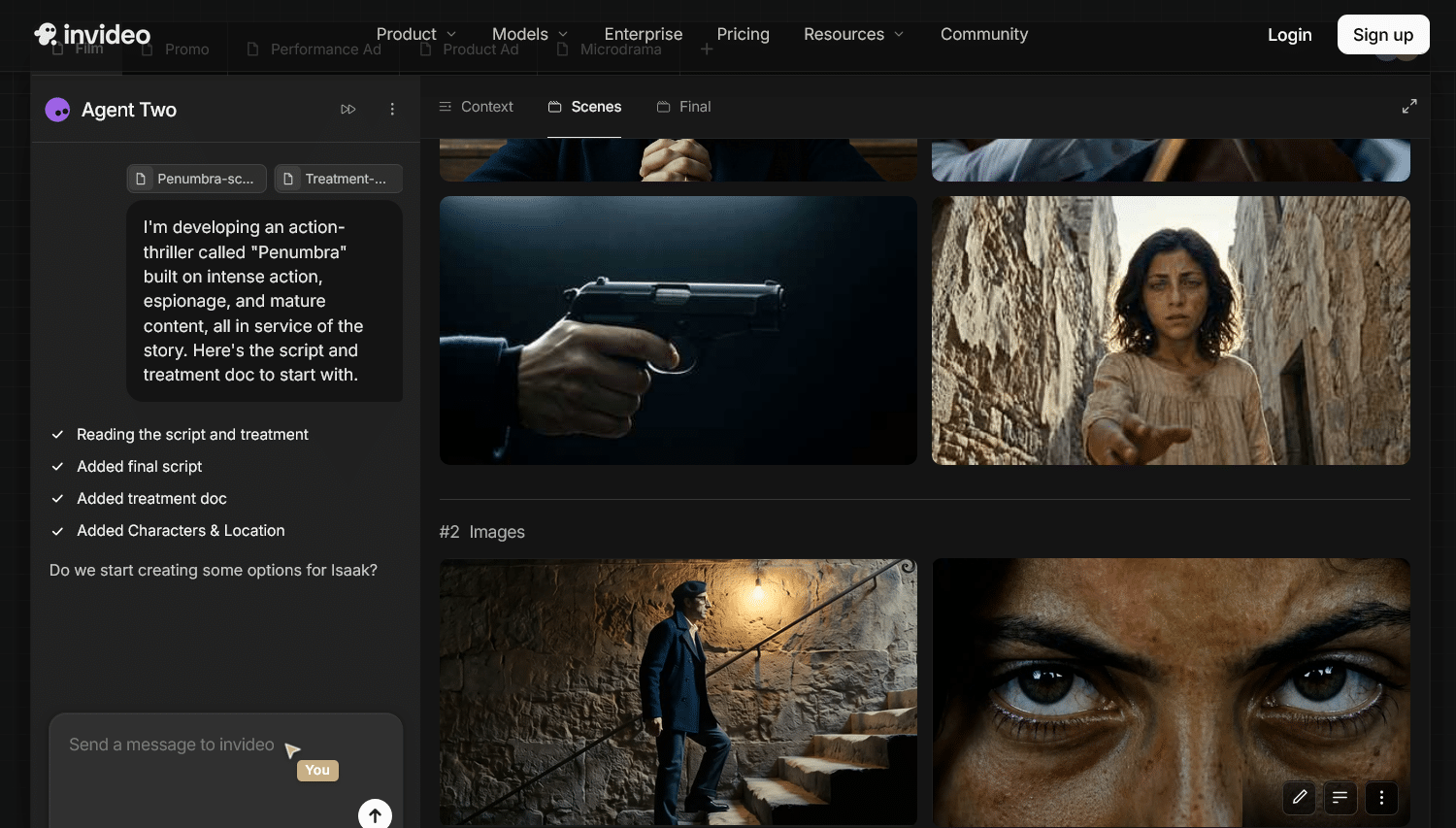Screen dimensions: 1456x828
Task: Click the user message about "Penumbra"
Action: [264, 301]
